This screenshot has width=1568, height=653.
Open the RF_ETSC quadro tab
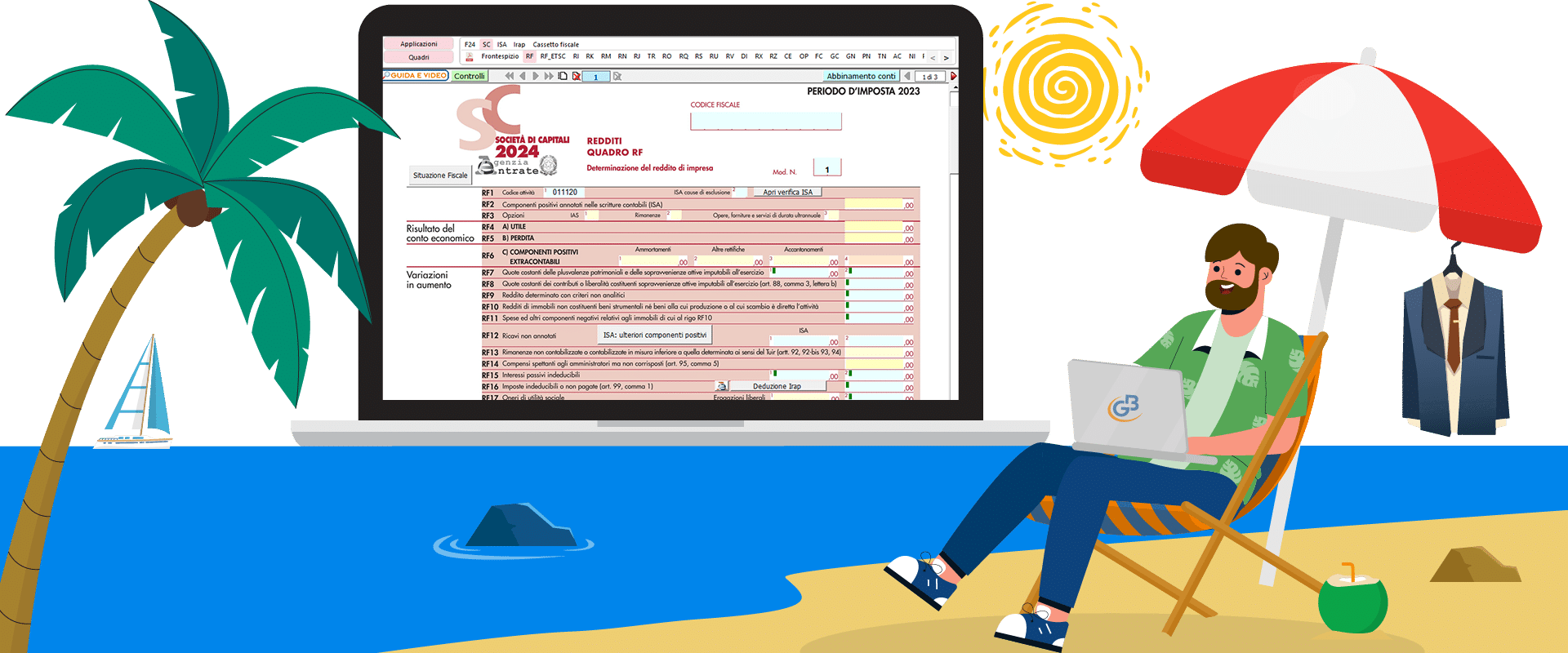pyautogui.click(x=553, y=56)
